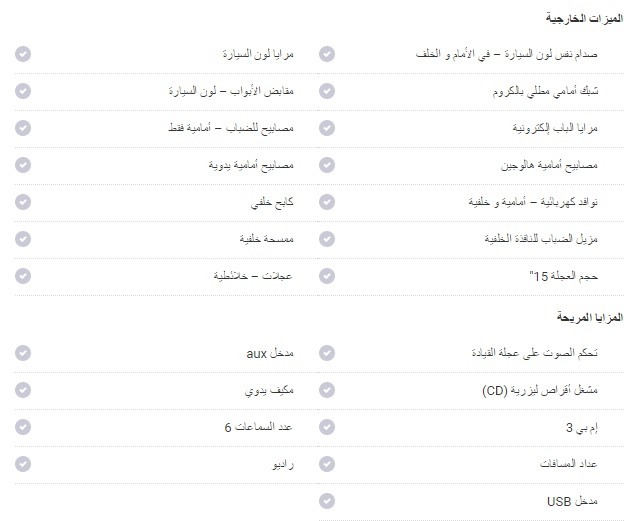Click the نوافذ كهربائية feature text

569,202
